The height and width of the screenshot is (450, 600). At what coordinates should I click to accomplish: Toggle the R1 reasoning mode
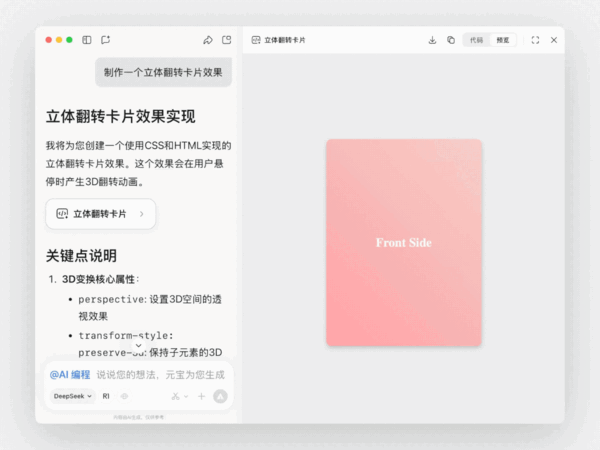pos(106,396)
